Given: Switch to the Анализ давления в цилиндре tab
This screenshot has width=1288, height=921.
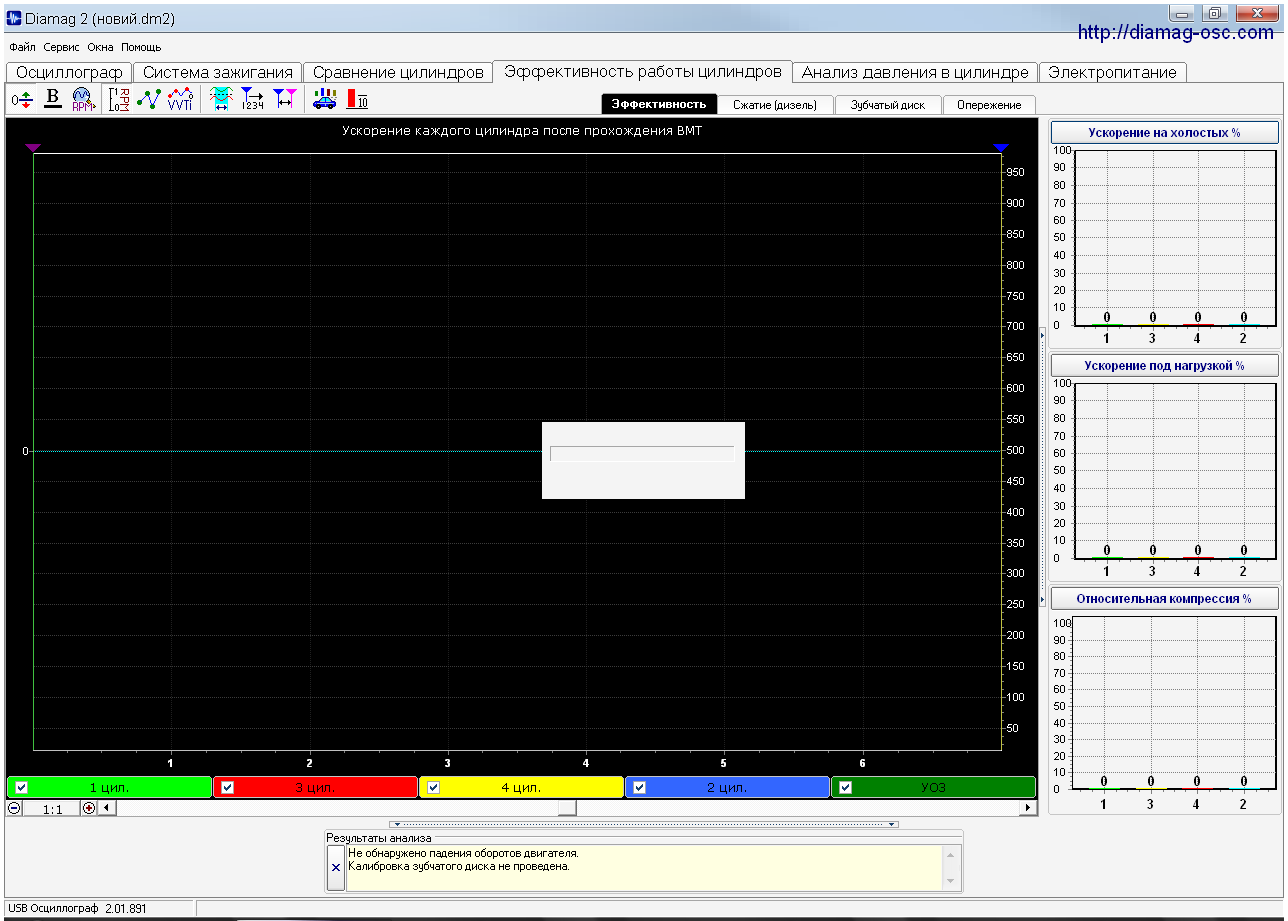Looking at the screenshot, I should 915,72.
